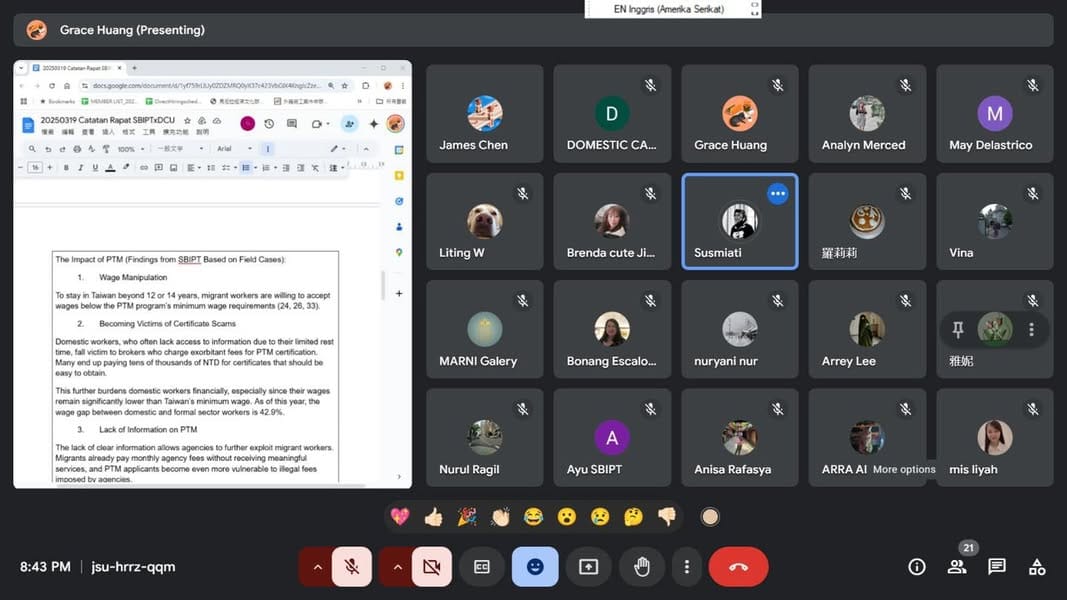Click highlight color pen in shared Docs toolbar
The width and height of the screenshot is (1067, 600).
126,167
